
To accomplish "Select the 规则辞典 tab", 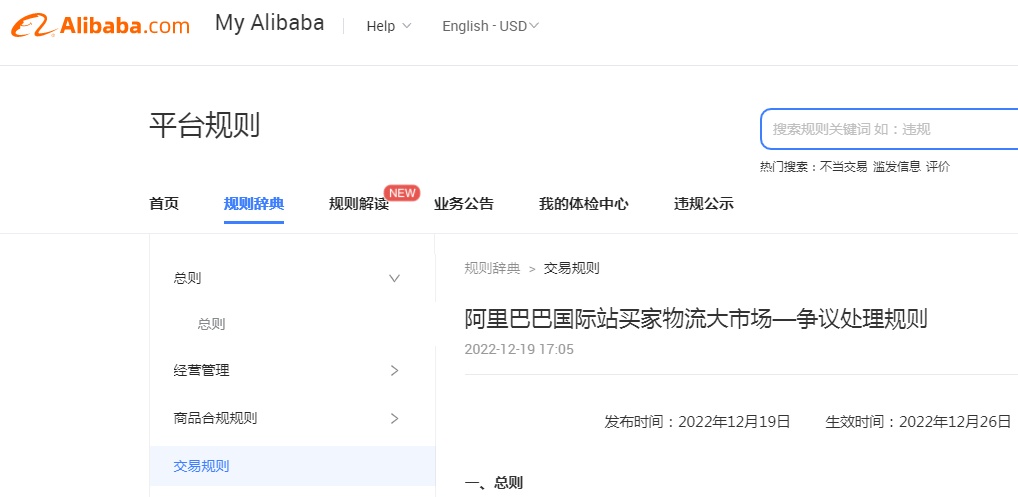I will pyautogui.click(x=254, y=204).
